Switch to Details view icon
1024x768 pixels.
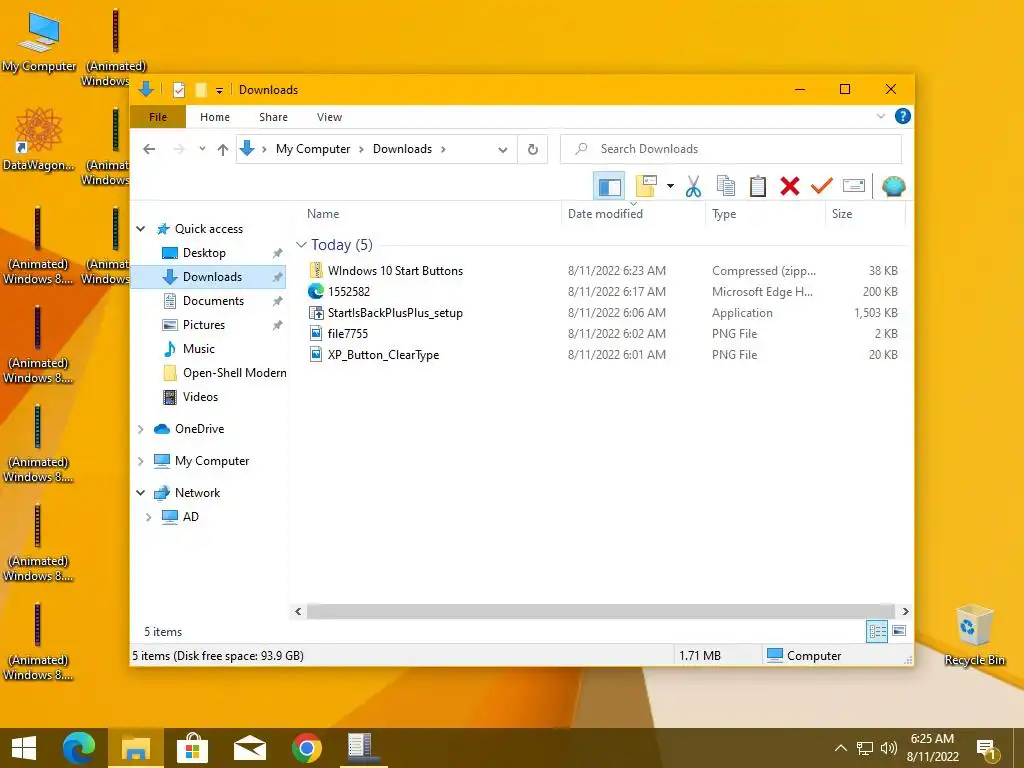(x=877, y=631)
